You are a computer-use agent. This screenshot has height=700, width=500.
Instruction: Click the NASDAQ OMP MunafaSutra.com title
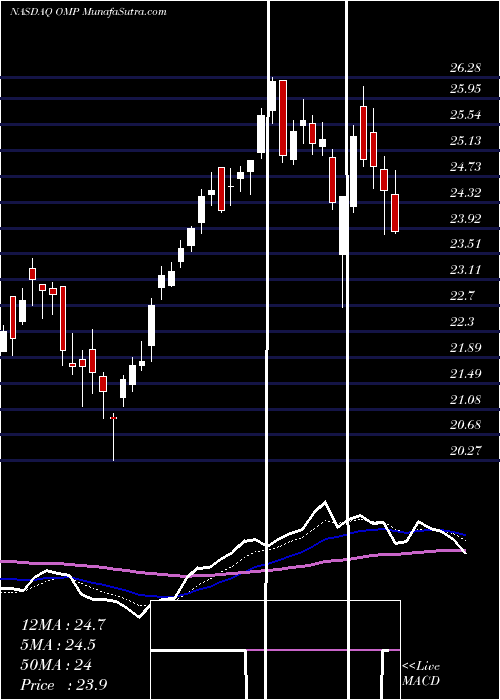(x=88, y=12)
